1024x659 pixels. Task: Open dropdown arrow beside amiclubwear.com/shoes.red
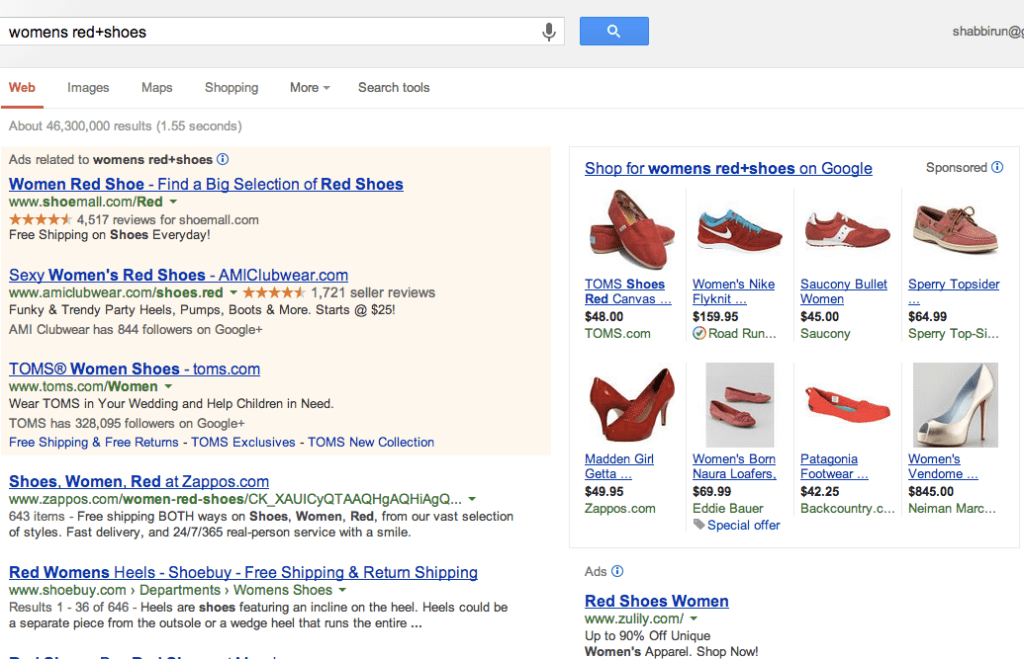pos(233,293)
